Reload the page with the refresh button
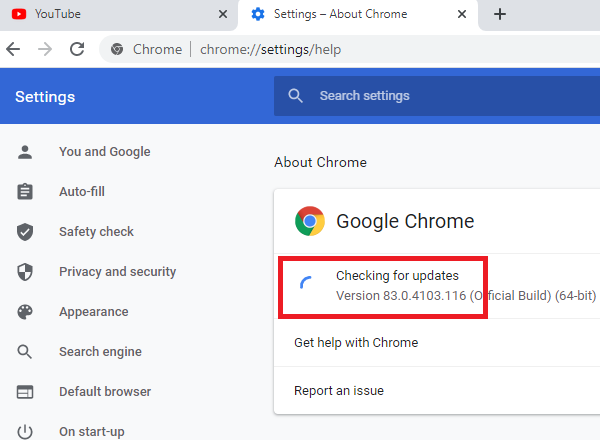Image resolution: width=600 pixels, height=440 pixels. [77, 49]
